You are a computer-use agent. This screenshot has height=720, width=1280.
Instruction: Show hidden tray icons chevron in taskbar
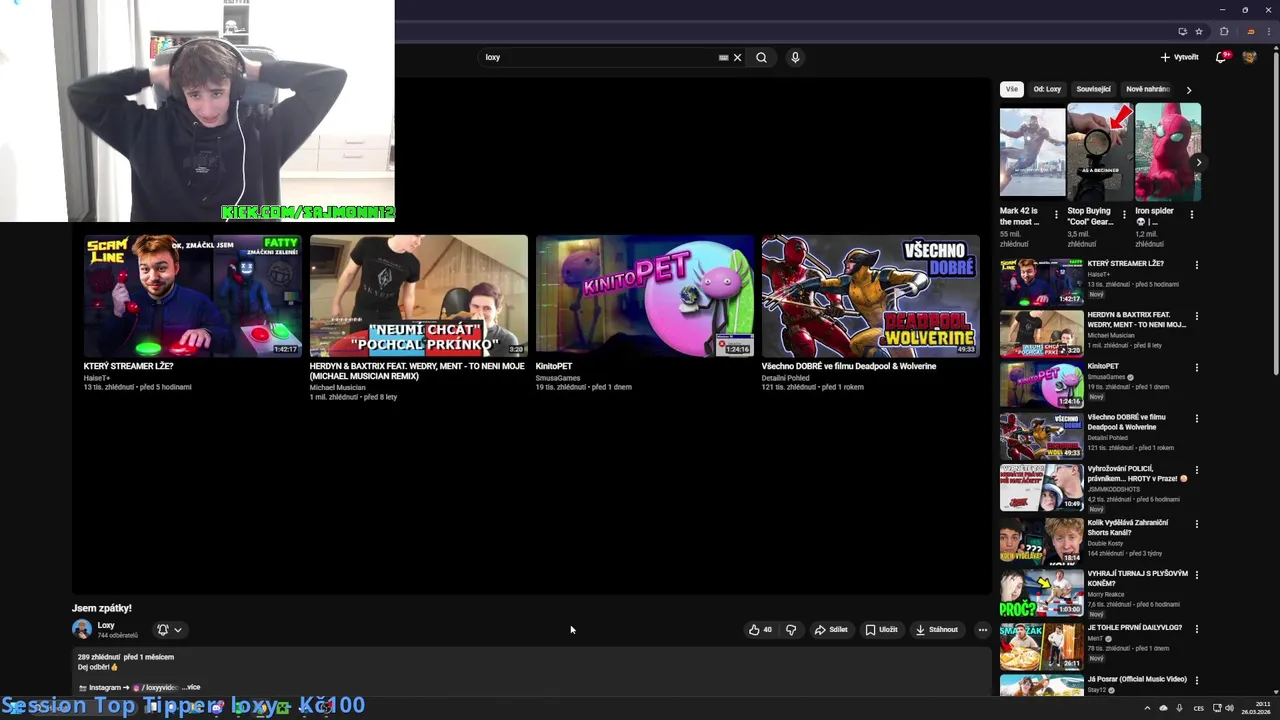point(1147,708)
